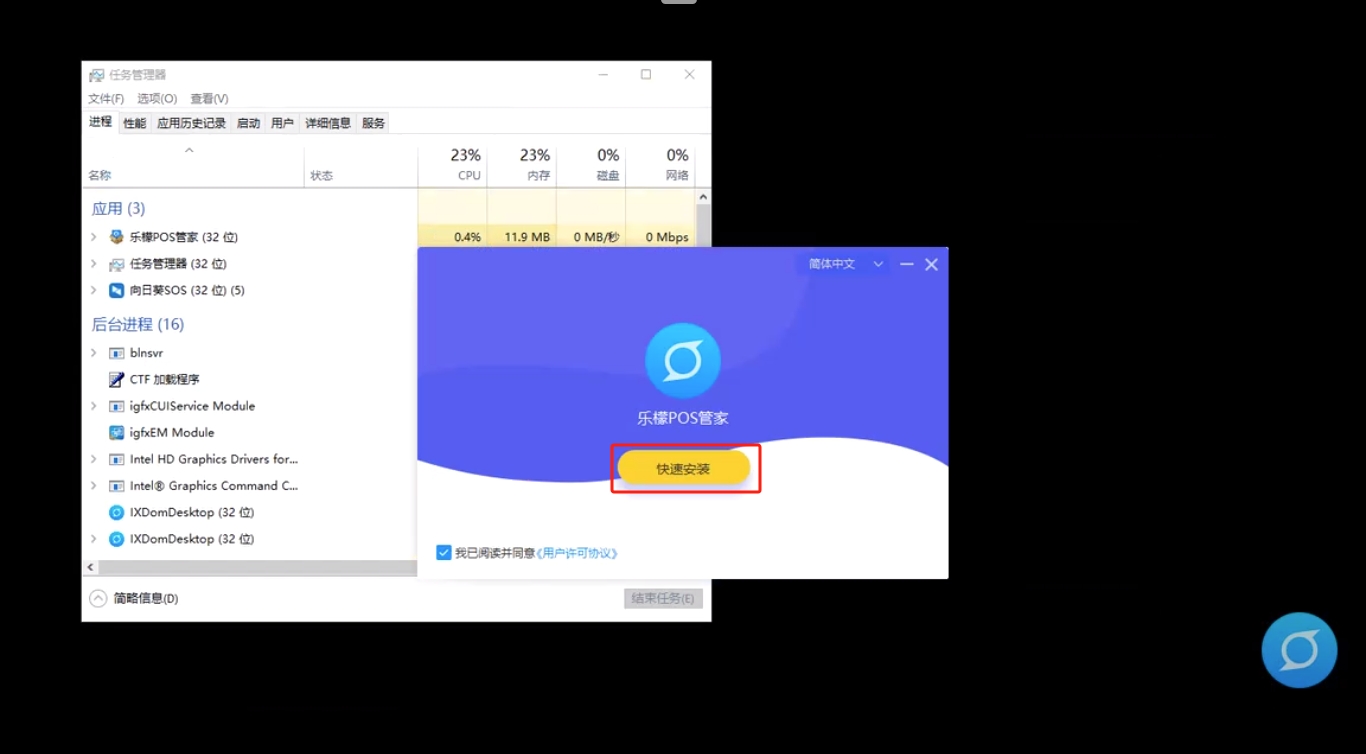The width and height of the screenshot is (1366, 754).
Task: Click the Task Manager title bar icon
Action: [96, 75]
